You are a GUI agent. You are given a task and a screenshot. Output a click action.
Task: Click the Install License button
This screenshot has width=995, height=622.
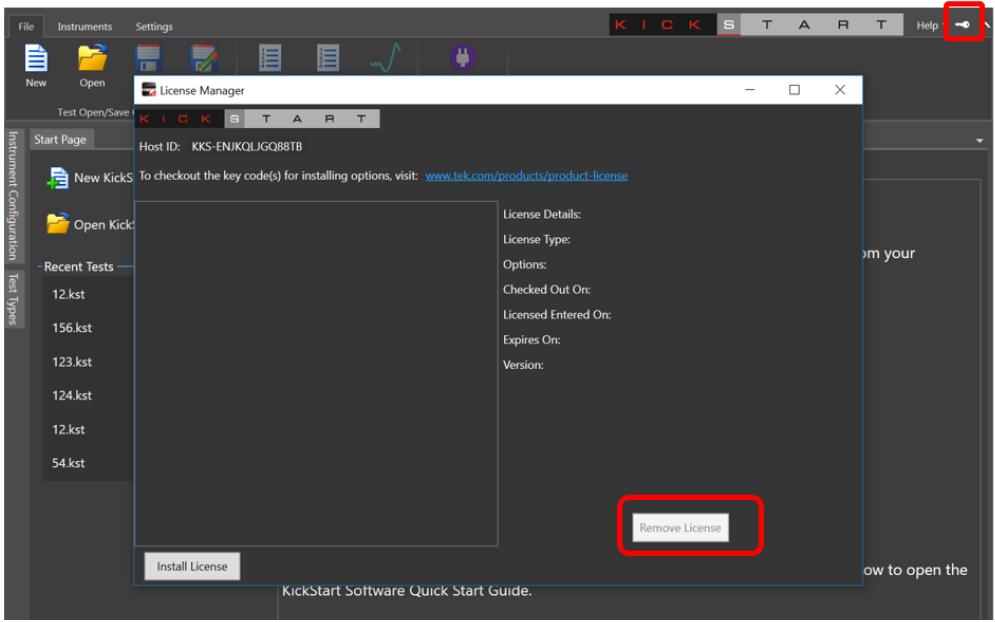192,566
